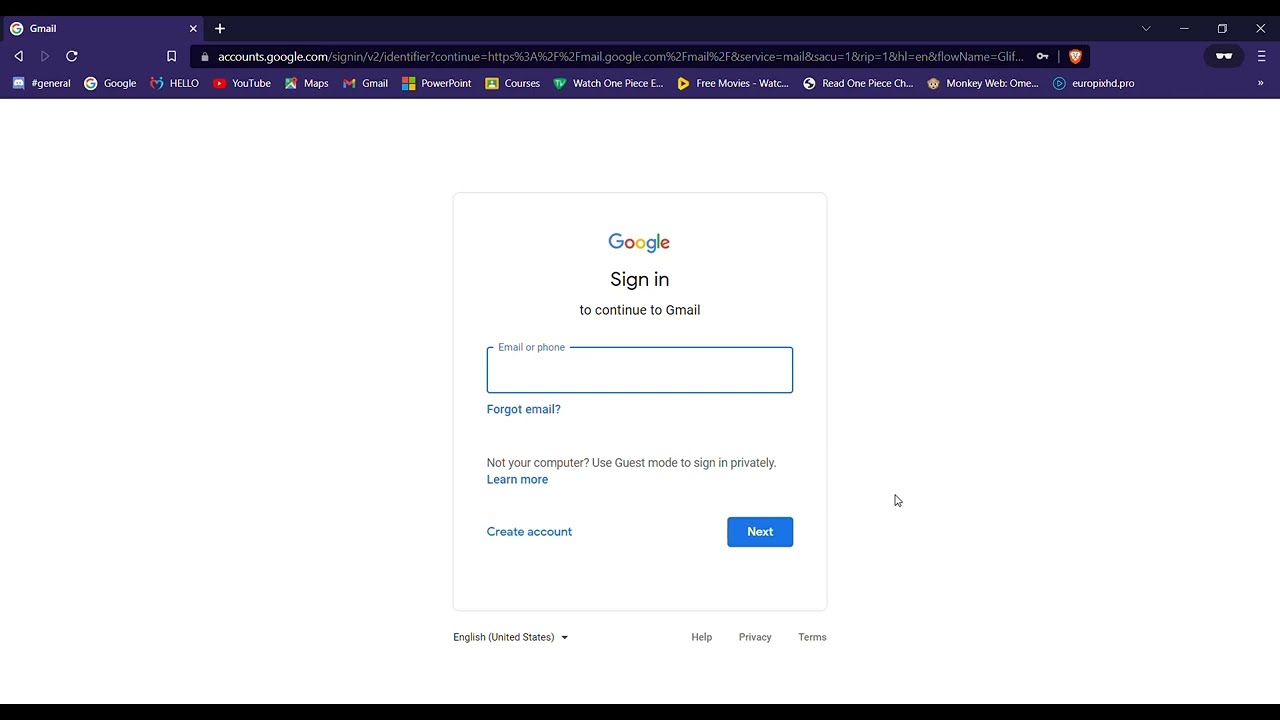
Task: Open the English (United States) language dropdown
Action: click(x=510, y=637)
